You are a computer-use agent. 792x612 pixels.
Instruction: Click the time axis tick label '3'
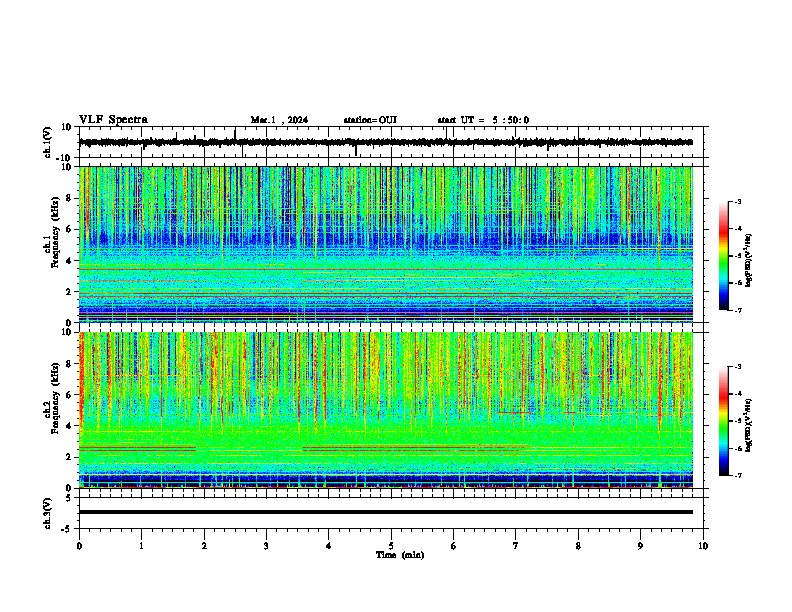[x=266, y=546]
